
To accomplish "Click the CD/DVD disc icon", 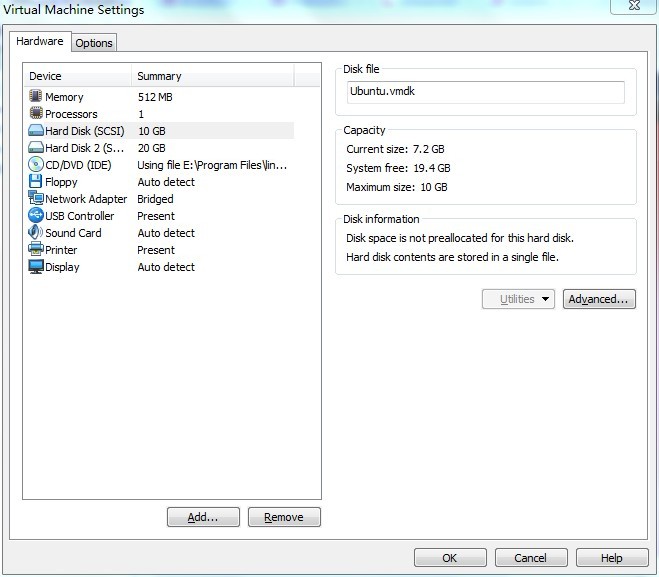I will (36, 164).
